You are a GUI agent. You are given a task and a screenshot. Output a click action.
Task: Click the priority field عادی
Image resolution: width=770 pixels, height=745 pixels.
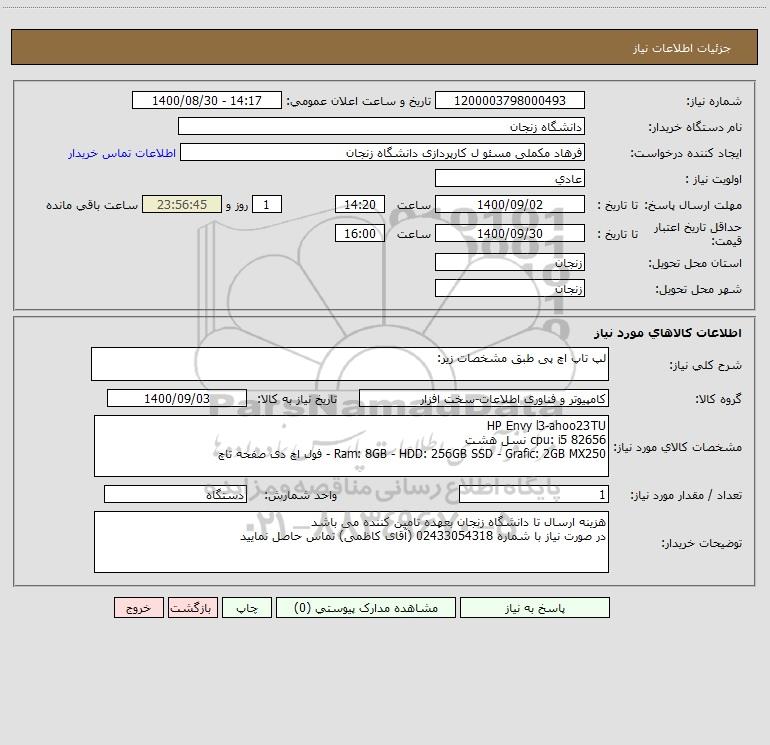point(510,178)
